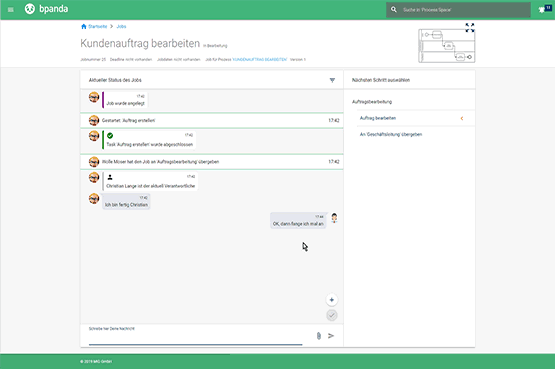Click avatar on the 'Gestartet' row
Screen dimensions: 555x369
(x=94, y=120)
